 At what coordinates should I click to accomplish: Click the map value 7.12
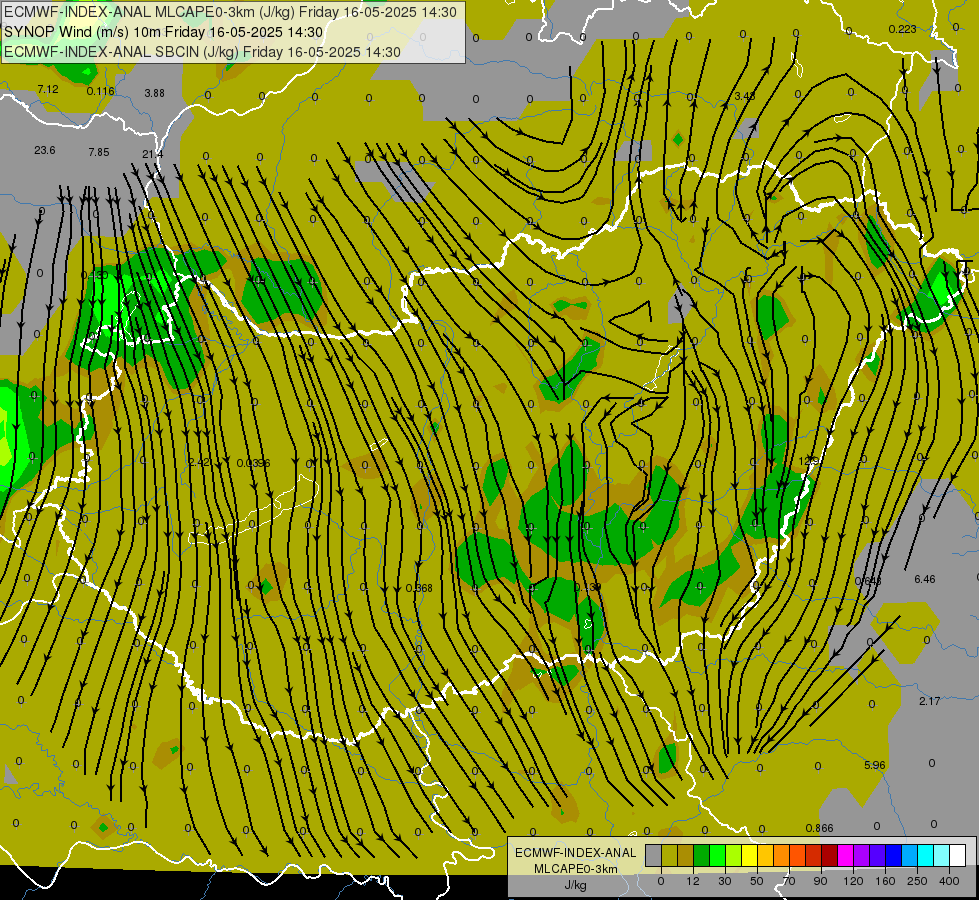coord(48,89)
